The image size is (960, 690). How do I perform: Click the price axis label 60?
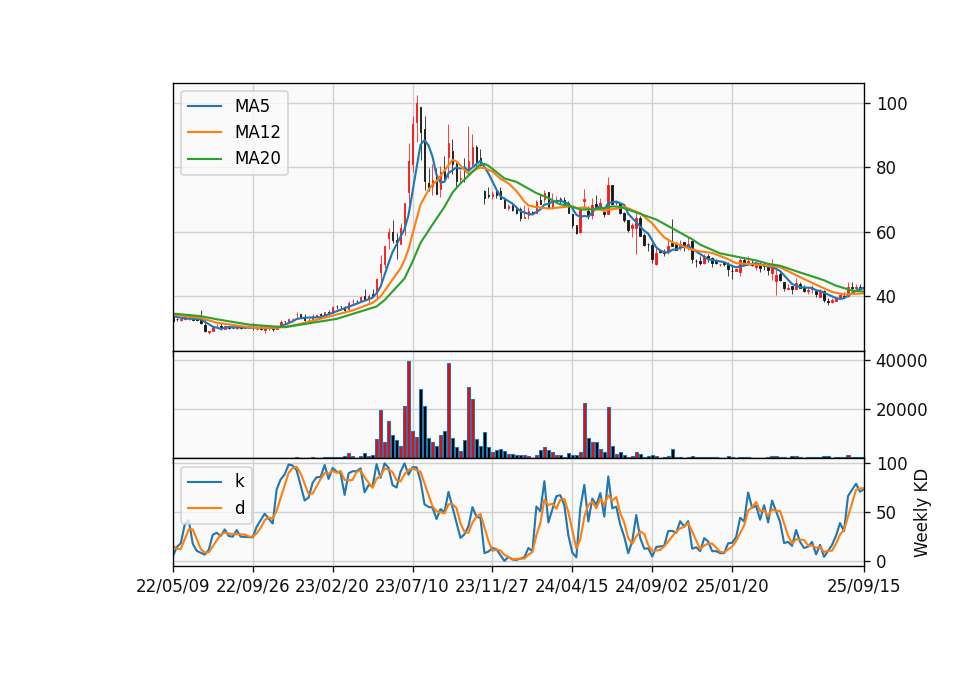(x=886, y=233)
